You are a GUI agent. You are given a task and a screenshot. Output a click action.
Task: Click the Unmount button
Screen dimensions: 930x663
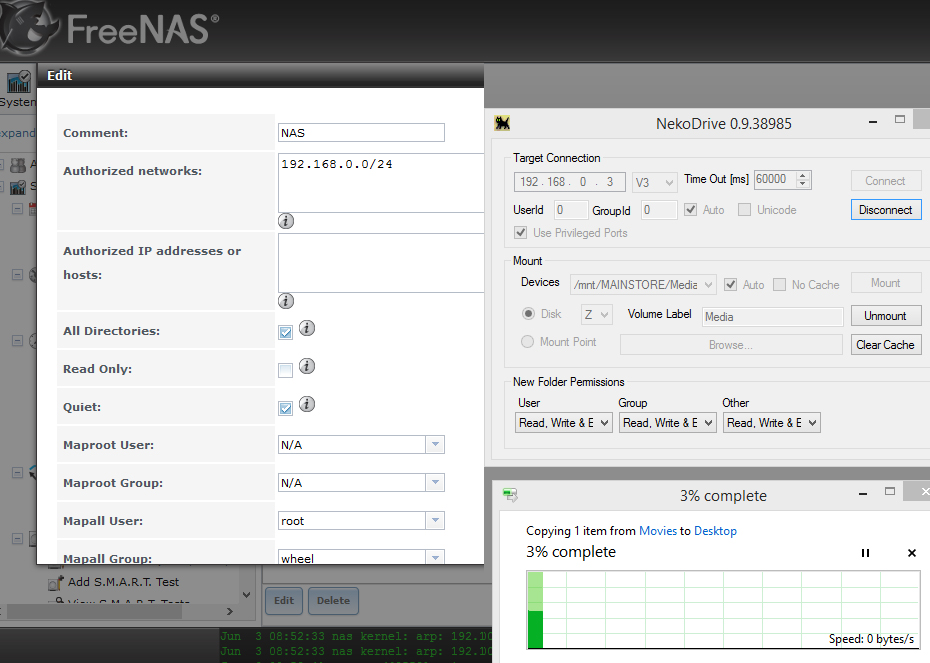pos(885,316)
